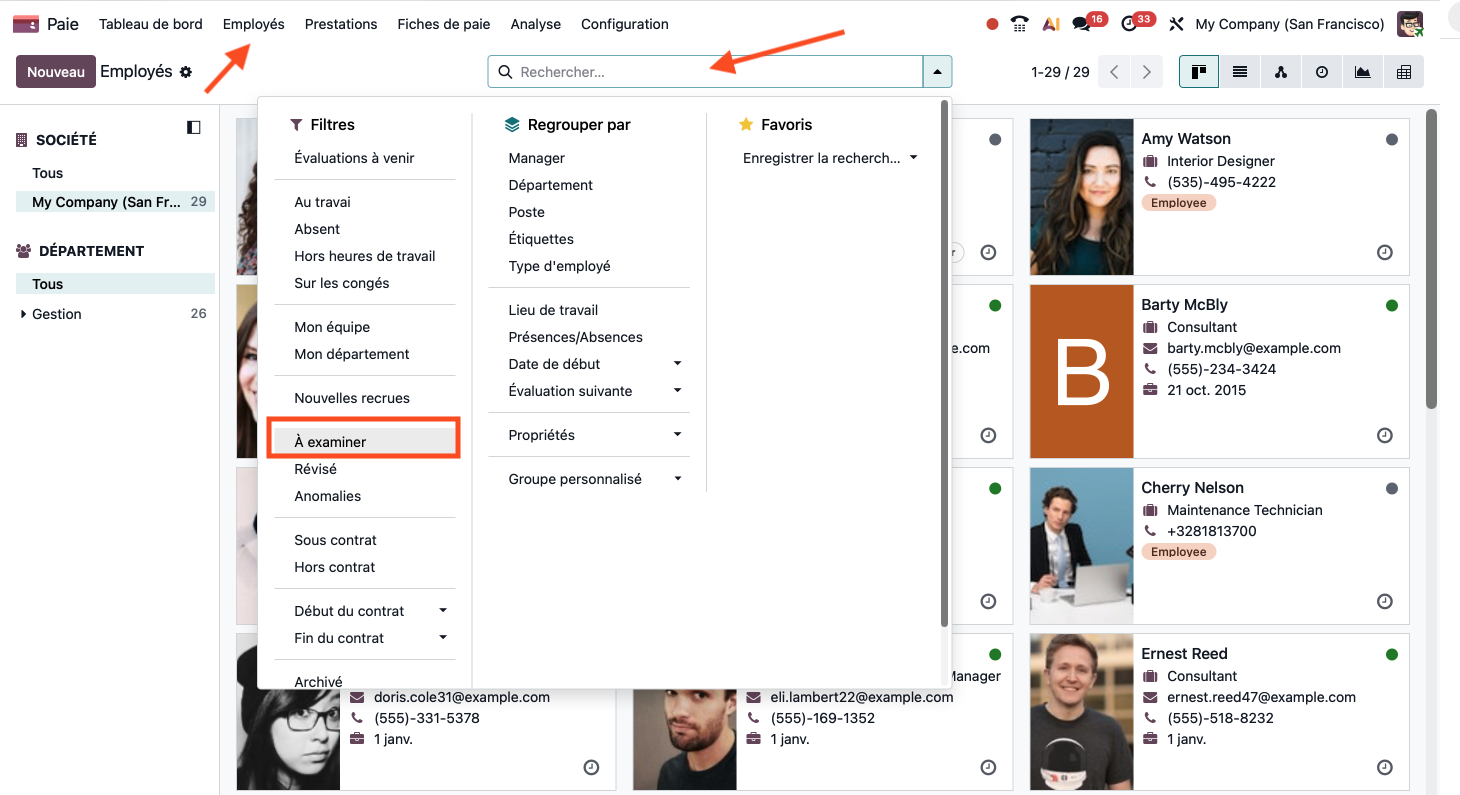The image size is (1460, 795).
Task: Open the Fiches de paie menu
Action: 443,24
